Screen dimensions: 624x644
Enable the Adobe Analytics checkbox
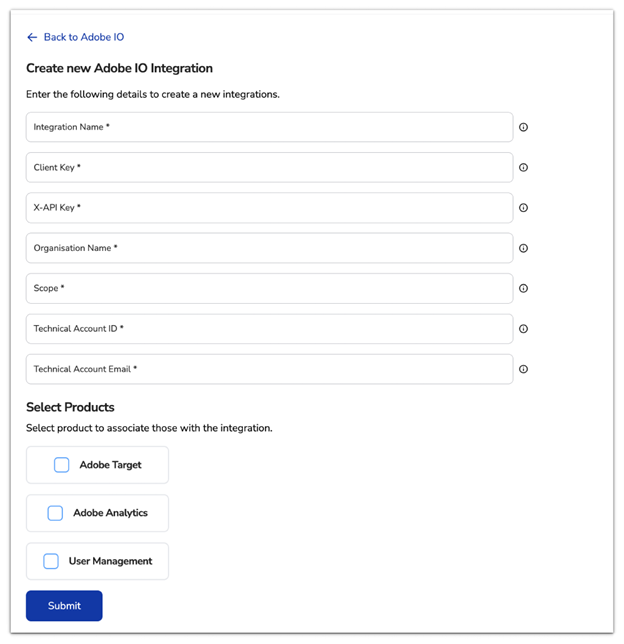tap(55, 513)
